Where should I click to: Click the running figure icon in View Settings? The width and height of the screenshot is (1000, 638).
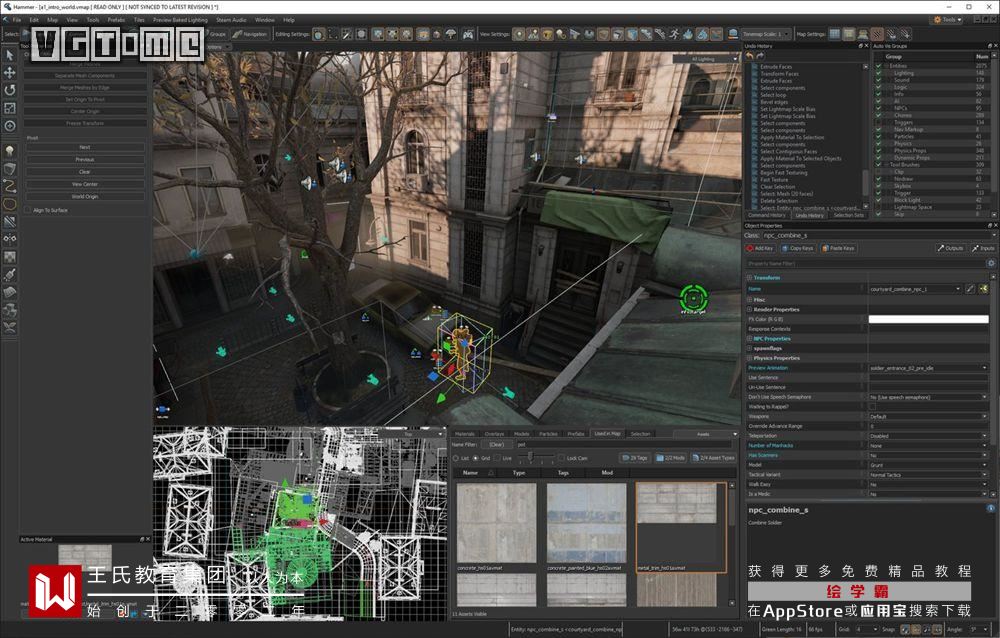tap(674, 34)
